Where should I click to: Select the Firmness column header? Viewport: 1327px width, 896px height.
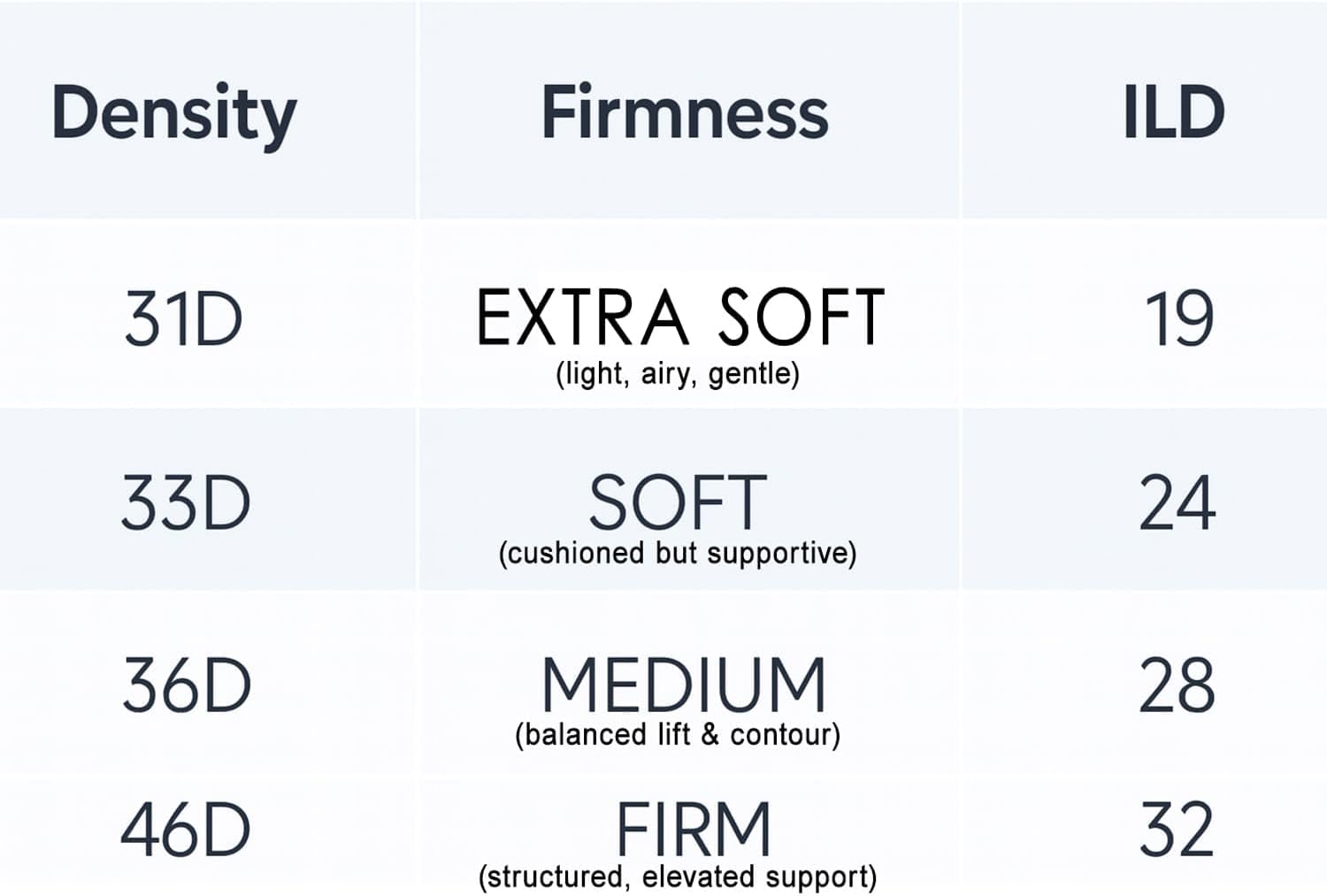685,113
